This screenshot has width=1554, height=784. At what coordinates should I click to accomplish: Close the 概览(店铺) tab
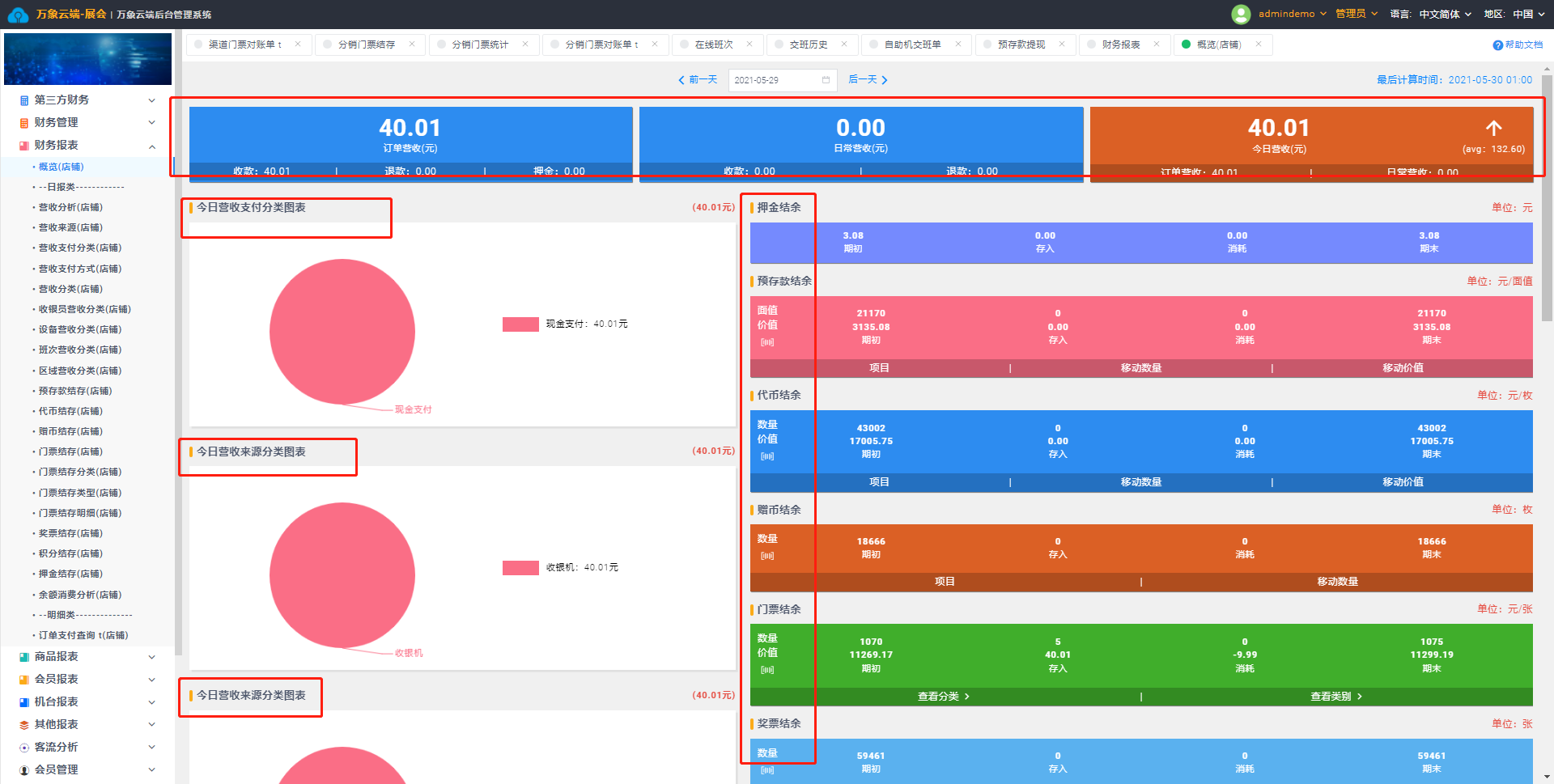click(x=1259, y=44)
